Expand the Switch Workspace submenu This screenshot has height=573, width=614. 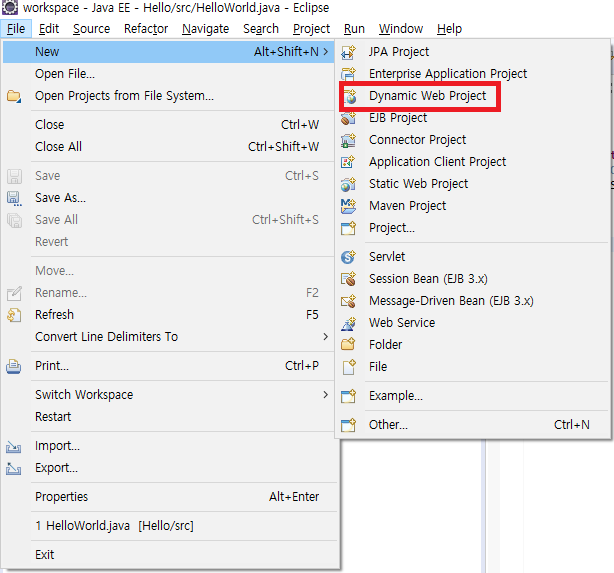click(x=326, y=394)
